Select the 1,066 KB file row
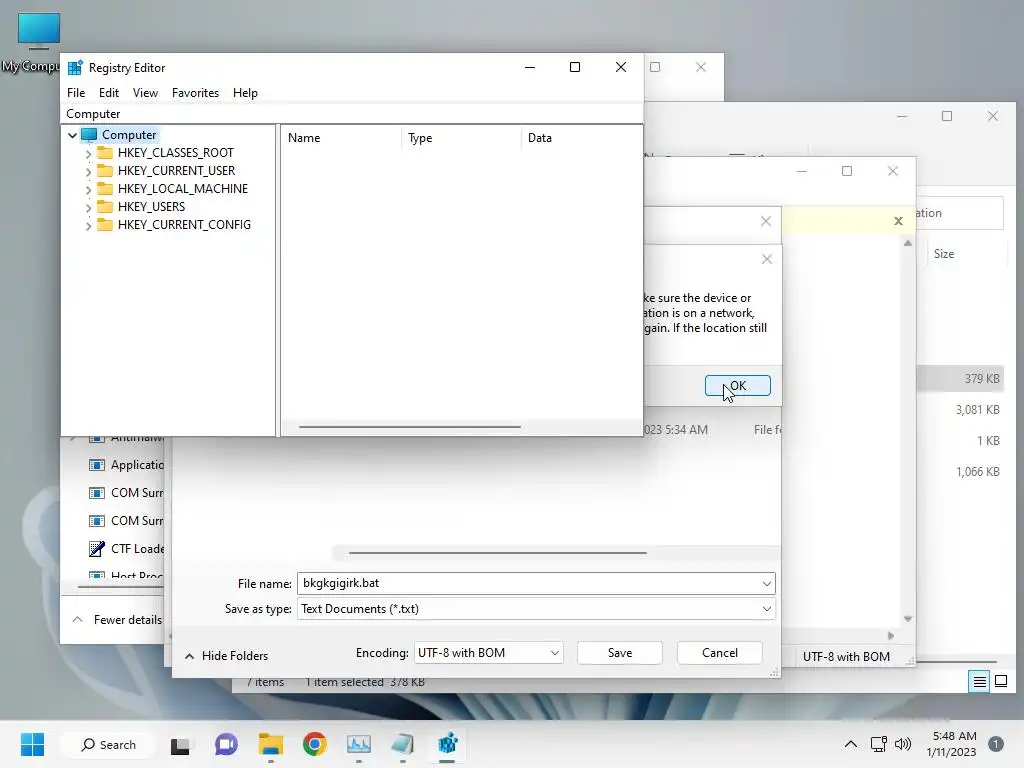 click(960, 472)
